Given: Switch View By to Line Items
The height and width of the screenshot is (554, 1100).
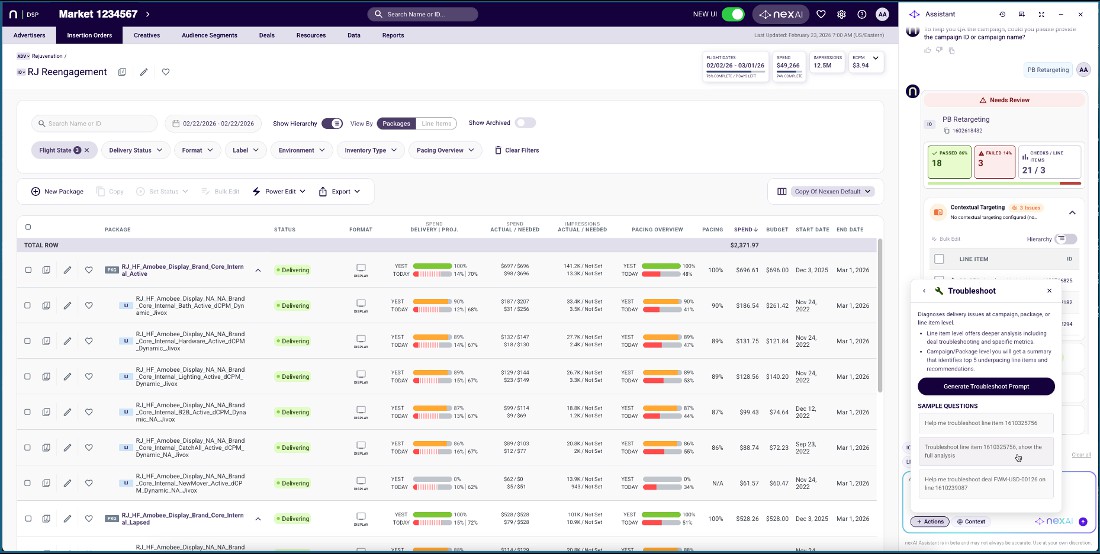Looking at the screenshot, I should [x=436, y=123].
